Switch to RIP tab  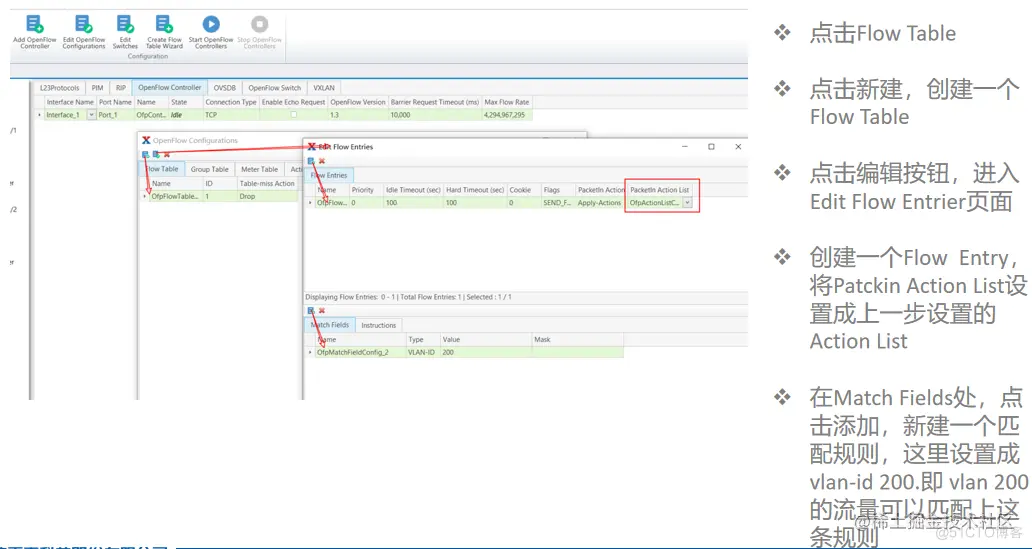point(120,88)
